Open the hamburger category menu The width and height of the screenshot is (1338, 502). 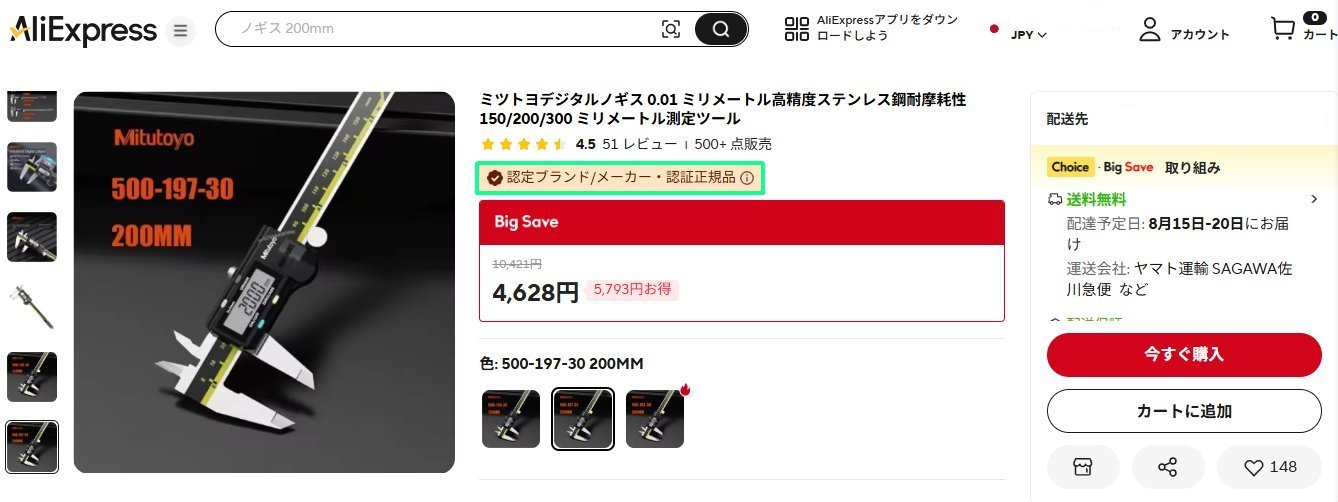pyautogui.click(x=181, y=30)
